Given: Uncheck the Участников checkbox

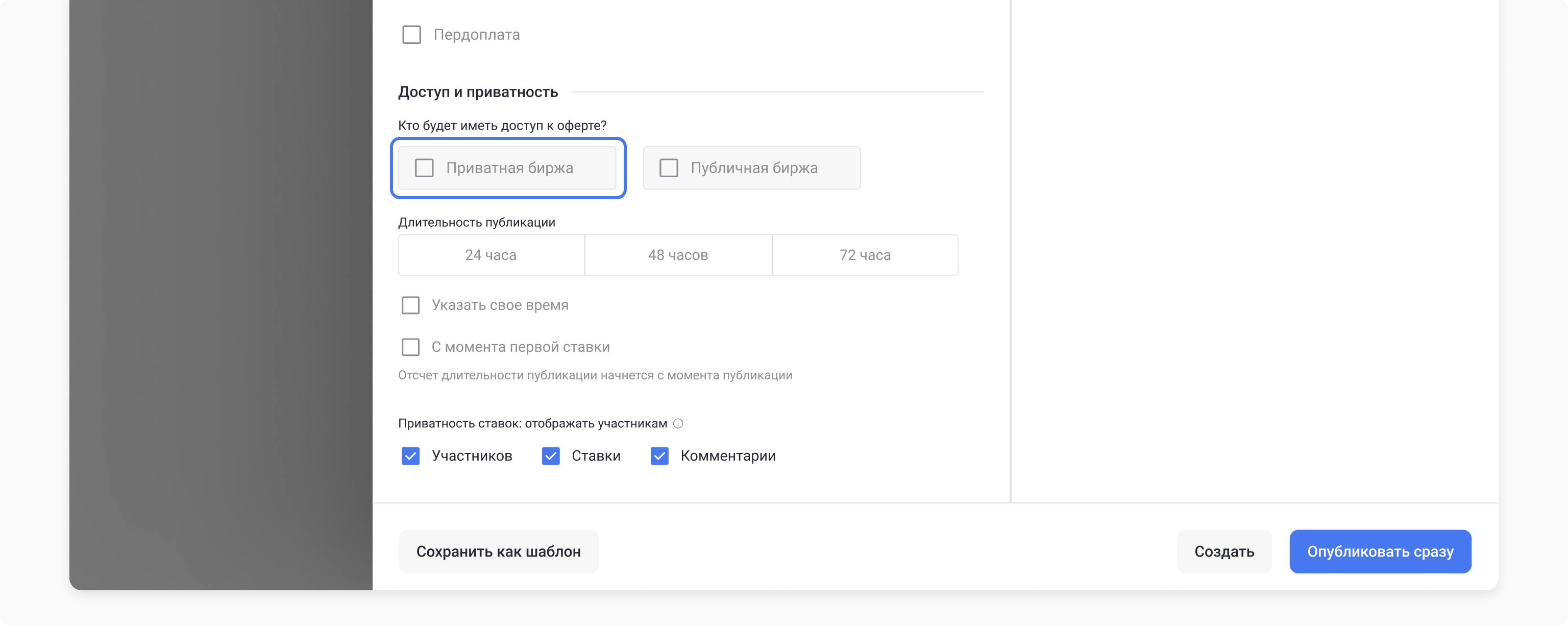Looking at the screenshot, I should 410,456.
